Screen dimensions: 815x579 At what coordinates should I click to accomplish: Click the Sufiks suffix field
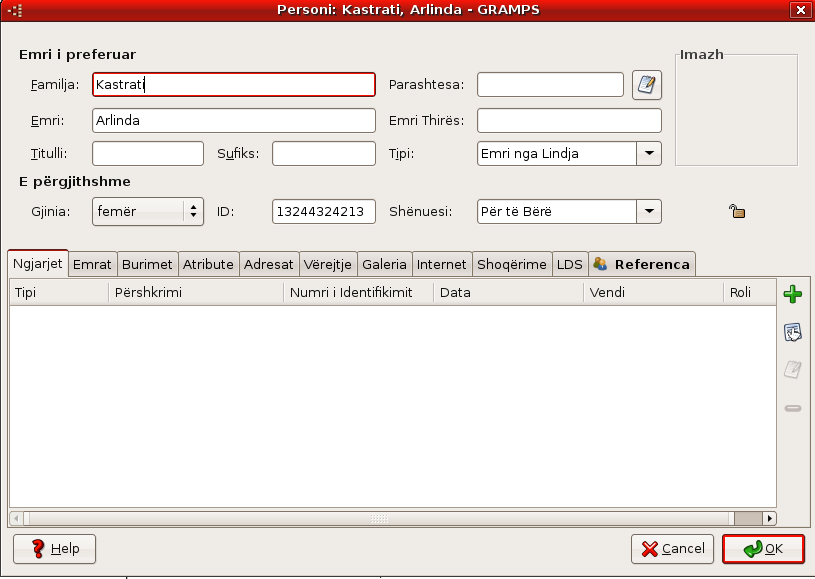pyautogui.click(x=324, y=154)
